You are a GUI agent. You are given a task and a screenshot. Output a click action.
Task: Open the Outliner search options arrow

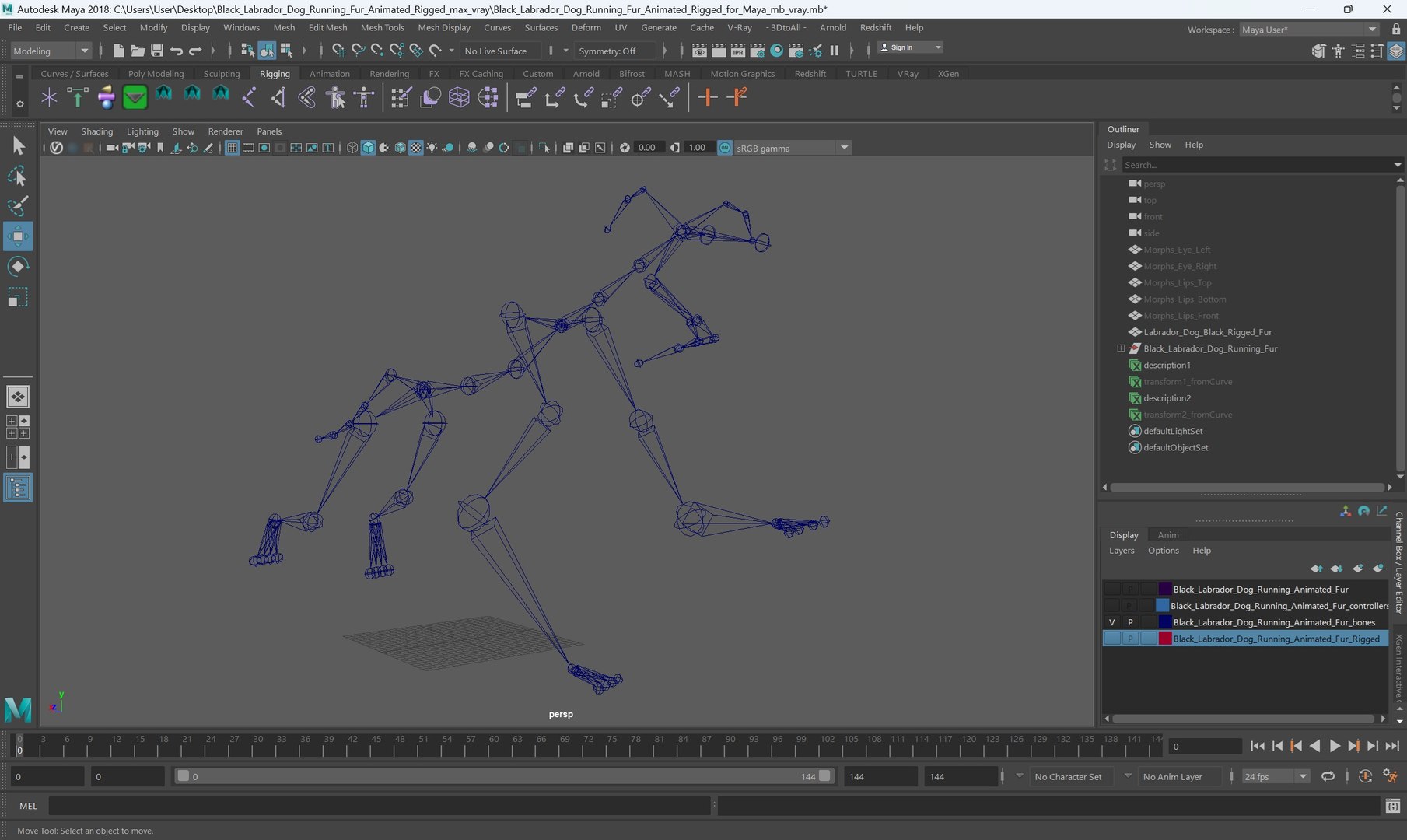click(1398, 165)
